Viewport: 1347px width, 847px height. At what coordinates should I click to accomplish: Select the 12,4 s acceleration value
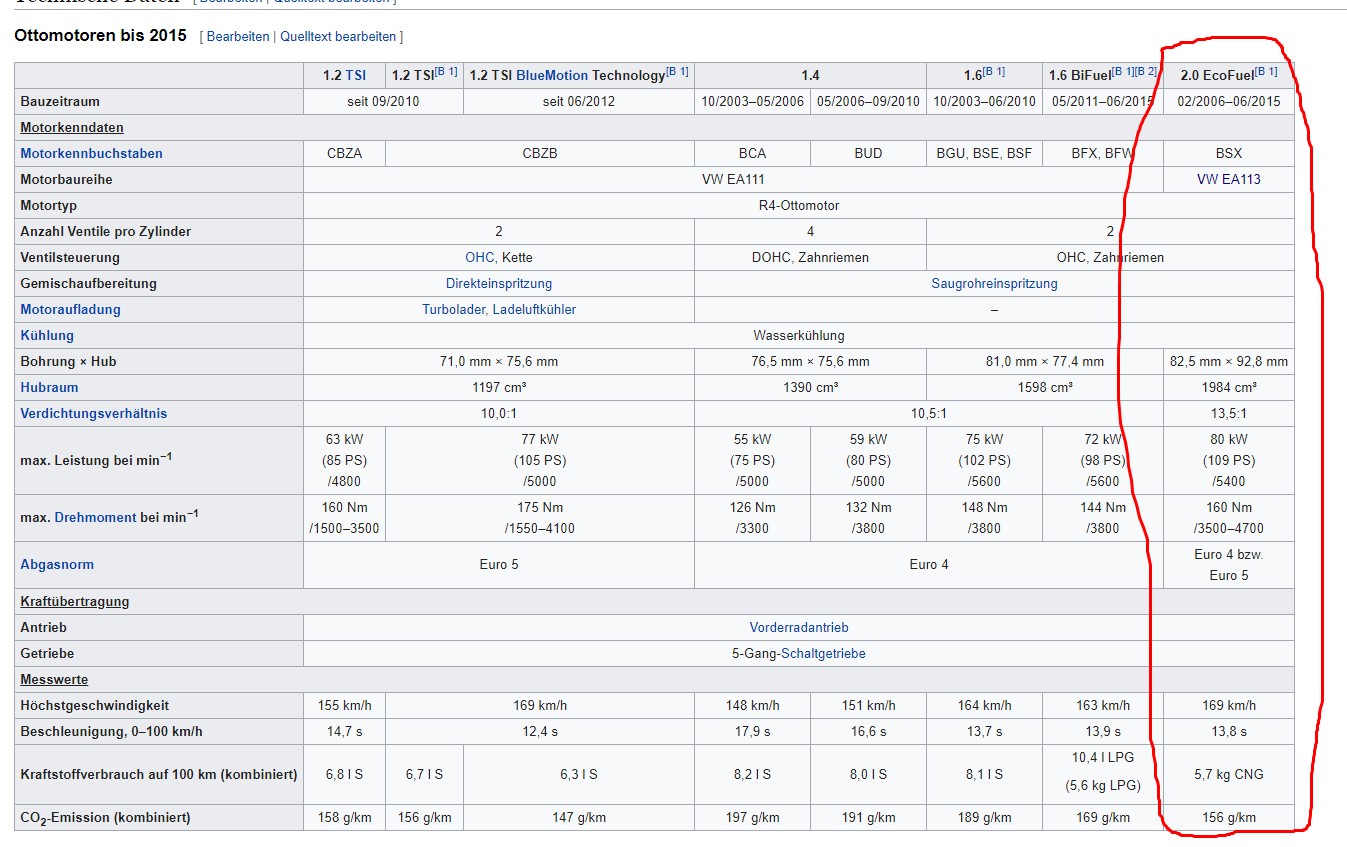pyautogui.click(x=540, y=731)
